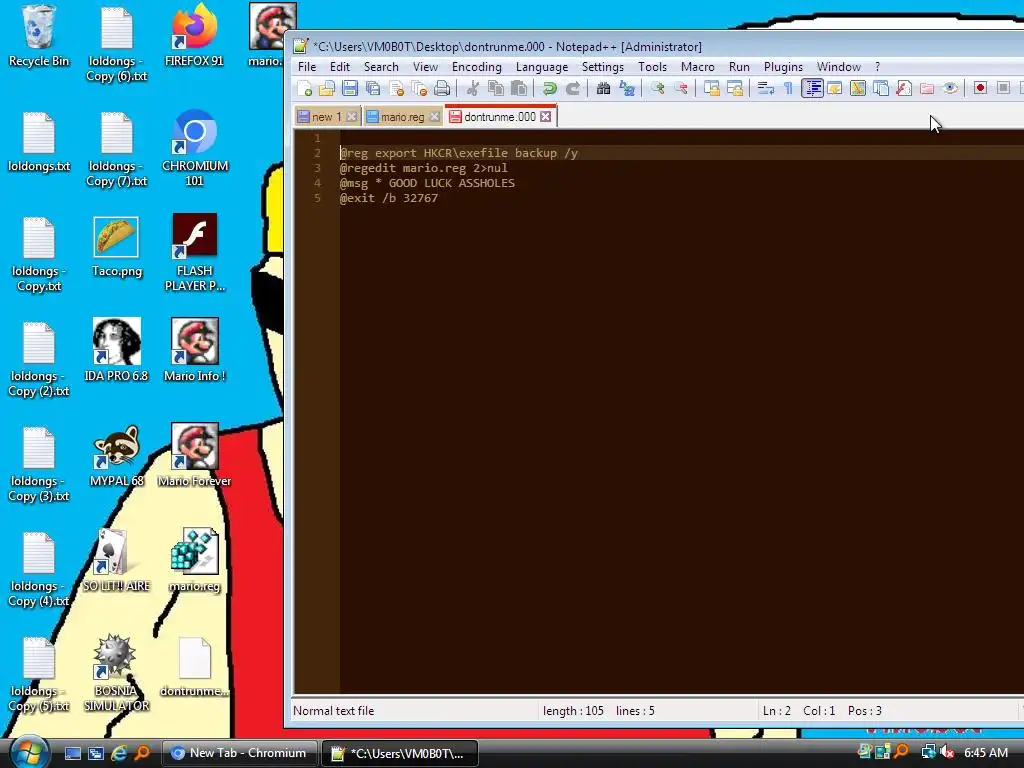Open the Function List toolbar icon

(904, 88)
